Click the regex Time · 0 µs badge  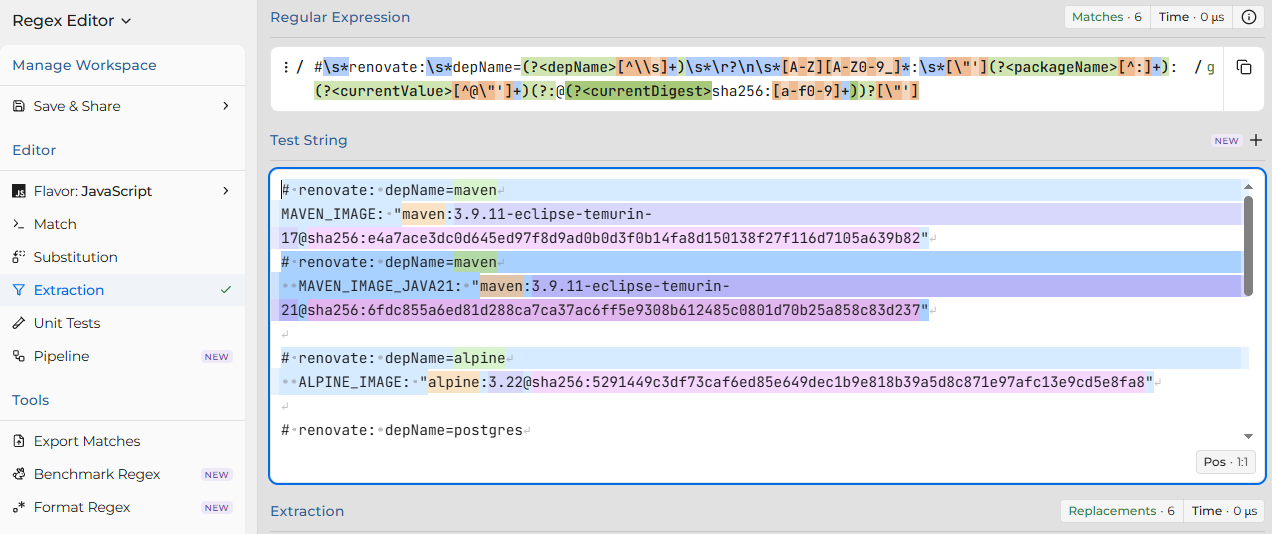coord(1191,17)
